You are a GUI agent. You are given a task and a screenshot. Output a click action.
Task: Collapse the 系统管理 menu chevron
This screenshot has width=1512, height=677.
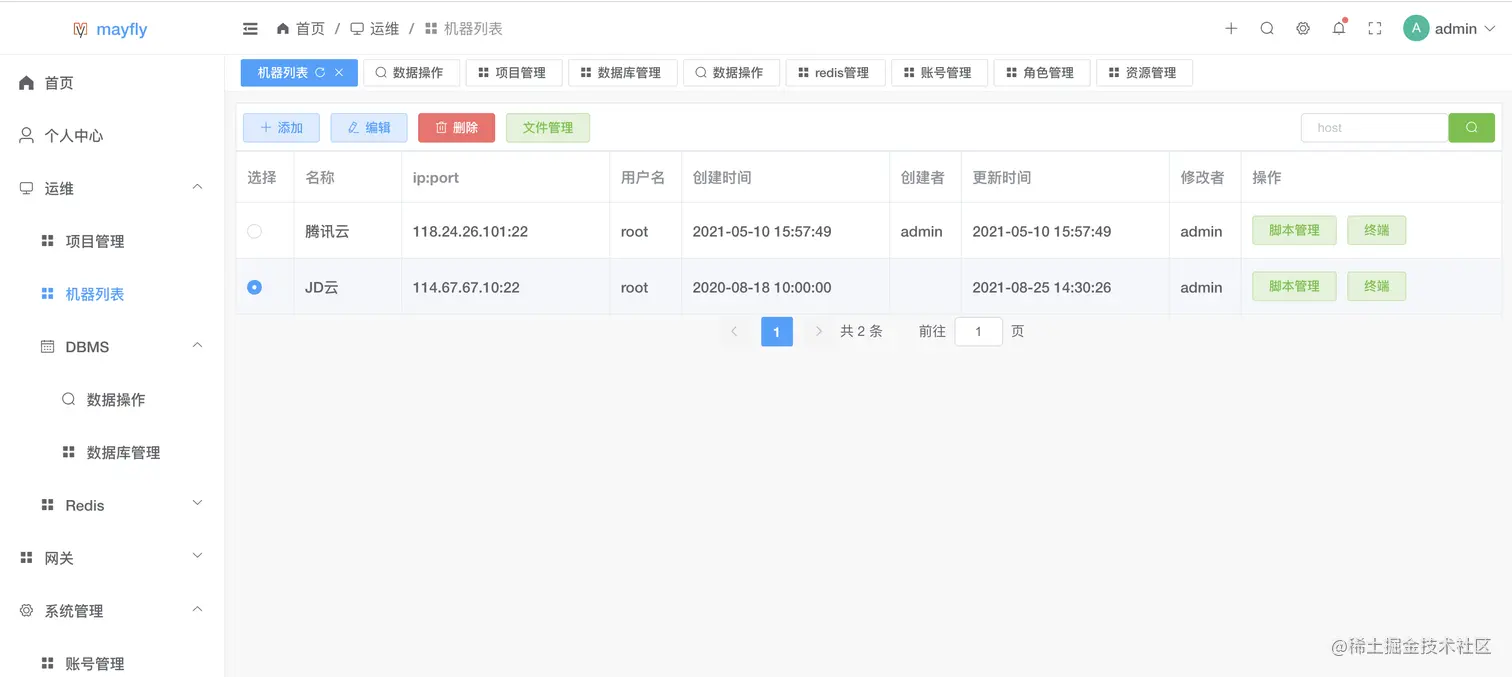[x=198, y=609]
